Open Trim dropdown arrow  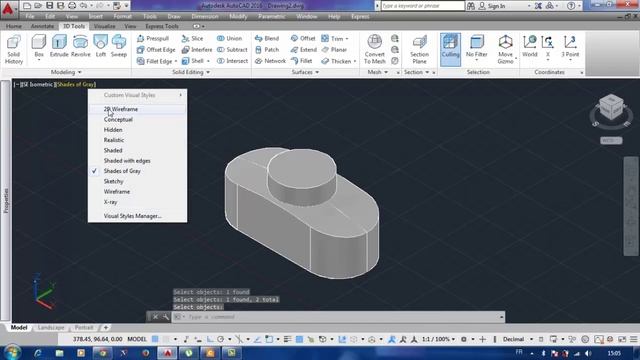click(x=347, y=39)
